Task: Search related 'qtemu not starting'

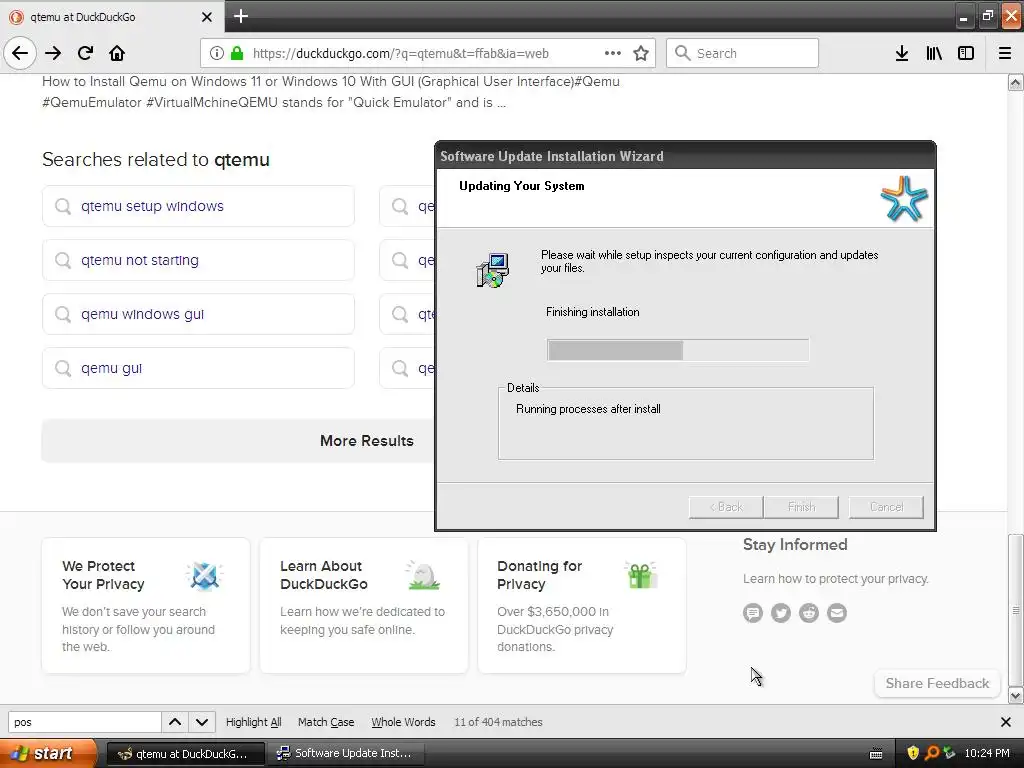Action: (x=199, y=260)
